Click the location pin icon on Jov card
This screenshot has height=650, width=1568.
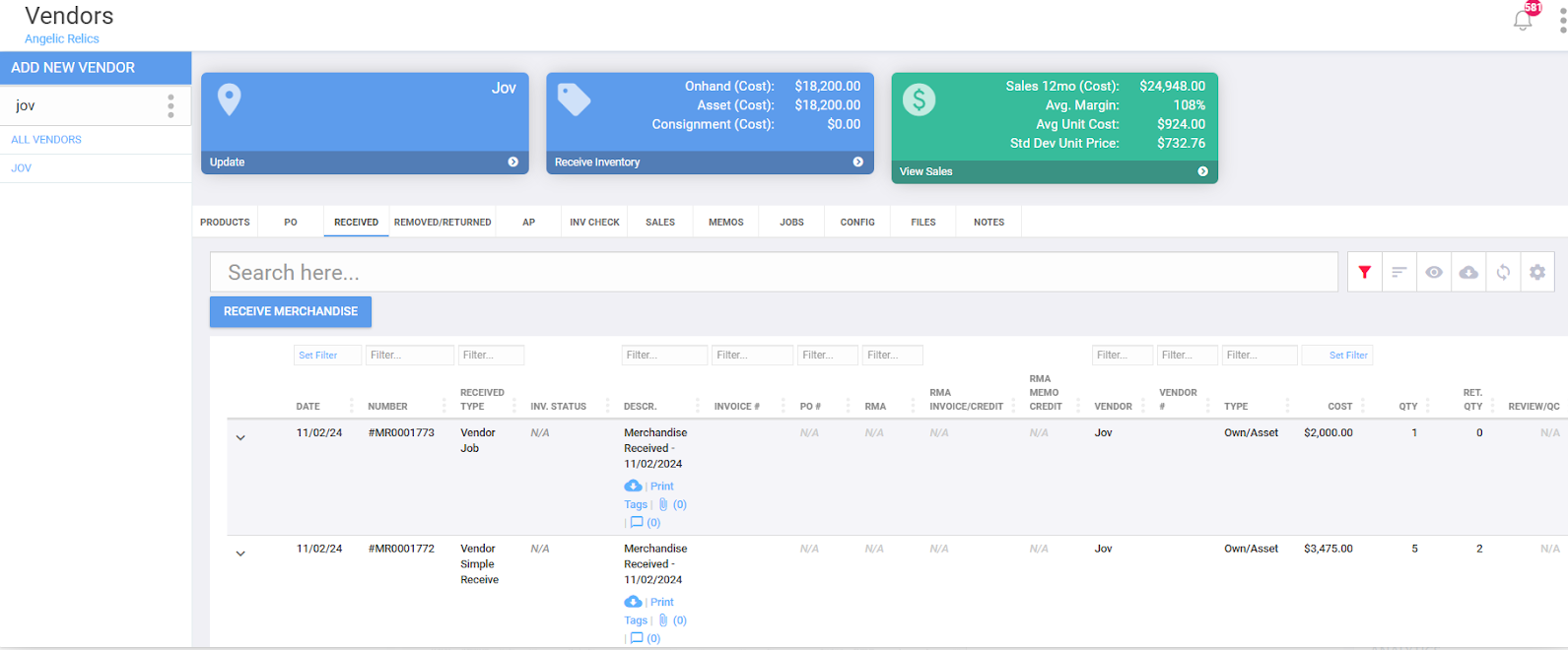[x=229, y=99]
